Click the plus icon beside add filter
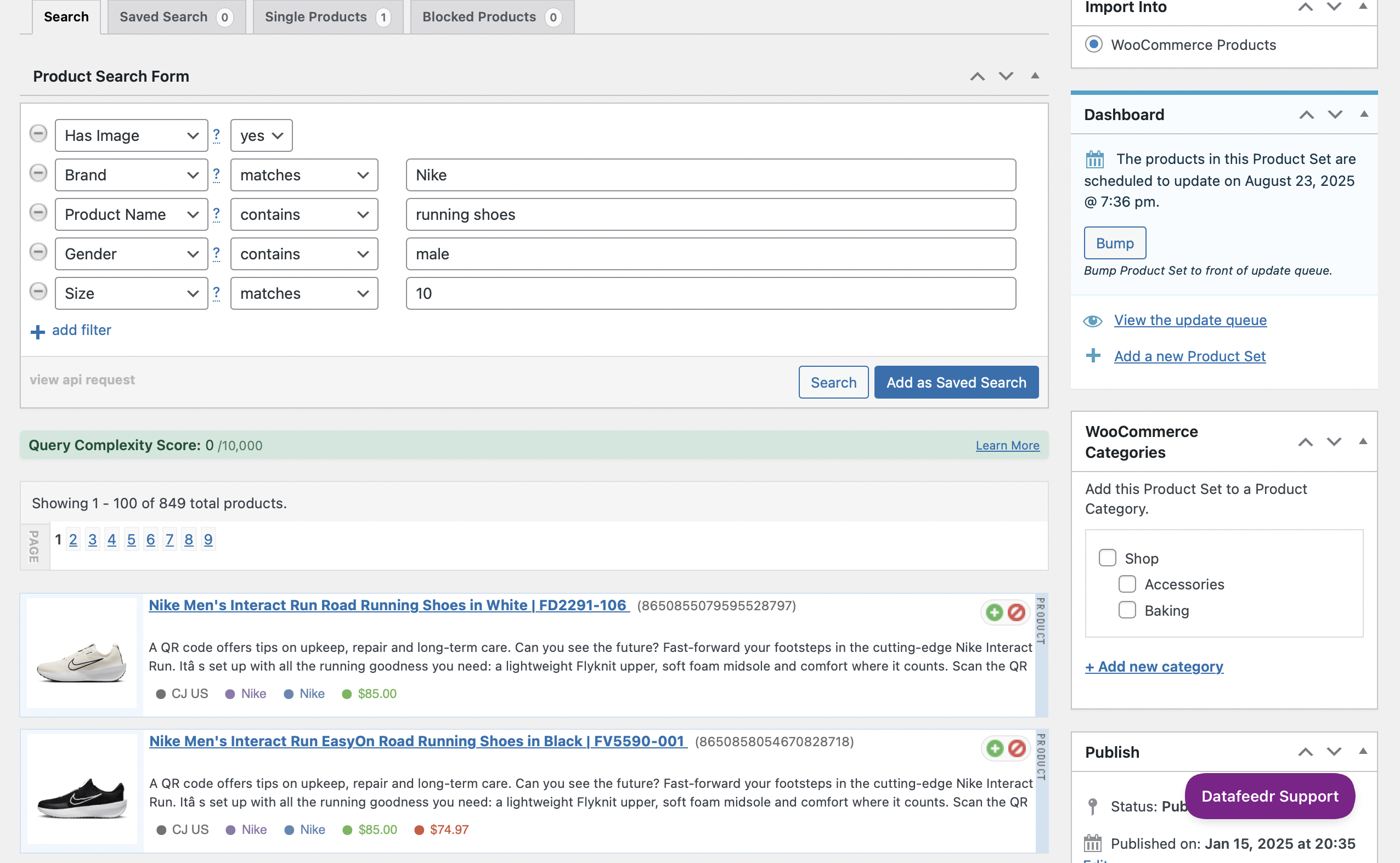This screenshot has width=1400, height=863. [x=38, y=332]
